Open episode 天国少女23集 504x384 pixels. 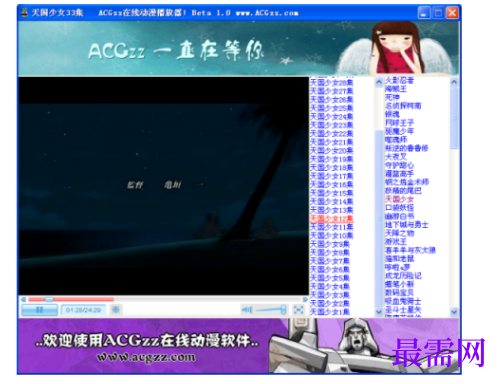332,125
